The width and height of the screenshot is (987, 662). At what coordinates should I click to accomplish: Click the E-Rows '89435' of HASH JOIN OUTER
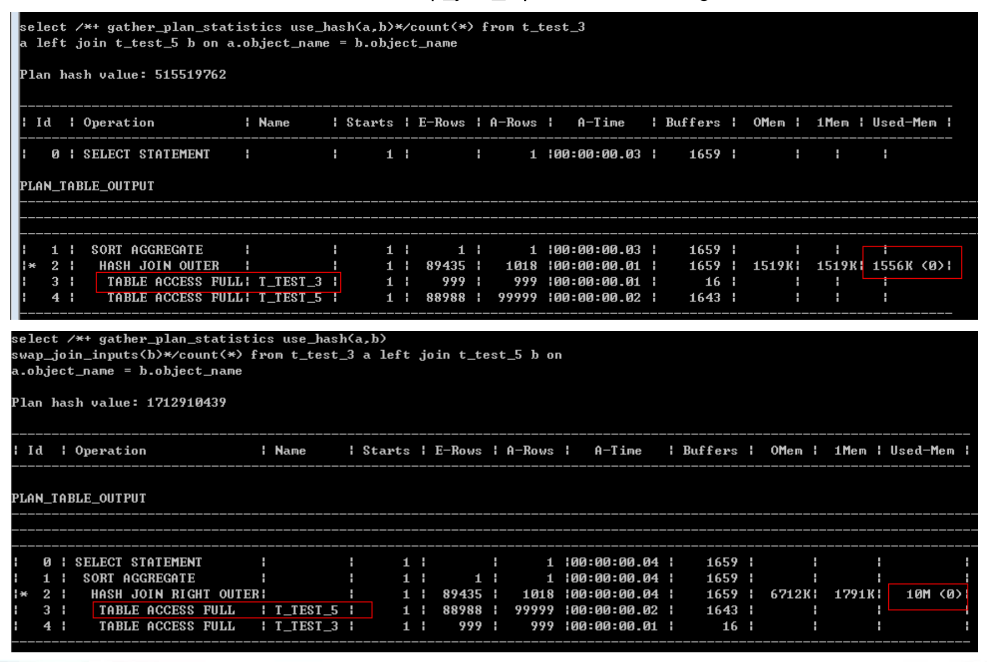click(446, 266)
